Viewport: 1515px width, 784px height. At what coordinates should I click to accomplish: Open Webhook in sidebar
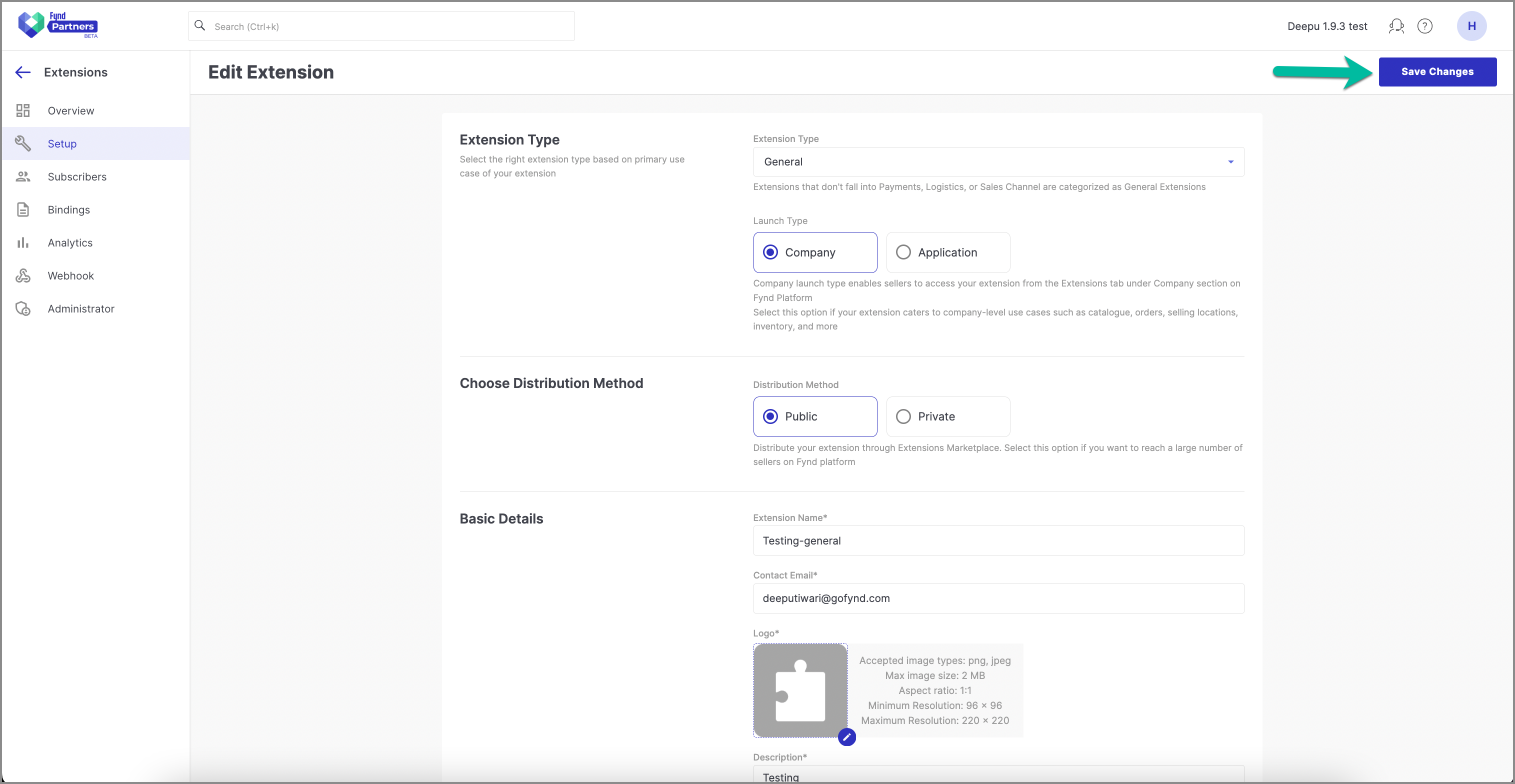[x=96, y=275]
